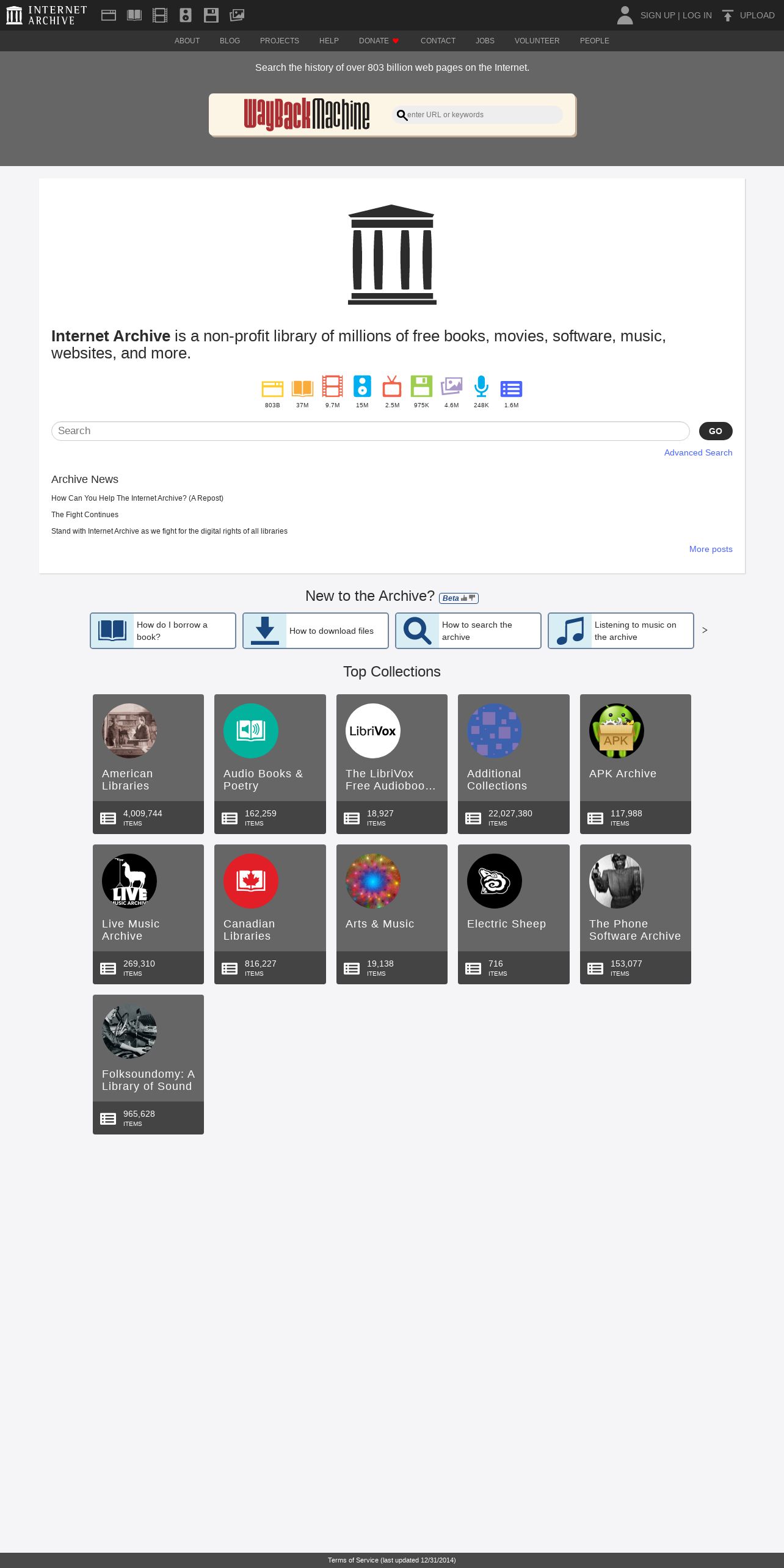Open the software floppy icon in top bar
Viewport: 784px width, 1568px height.
pyautogui.click(x=211, y=15)
